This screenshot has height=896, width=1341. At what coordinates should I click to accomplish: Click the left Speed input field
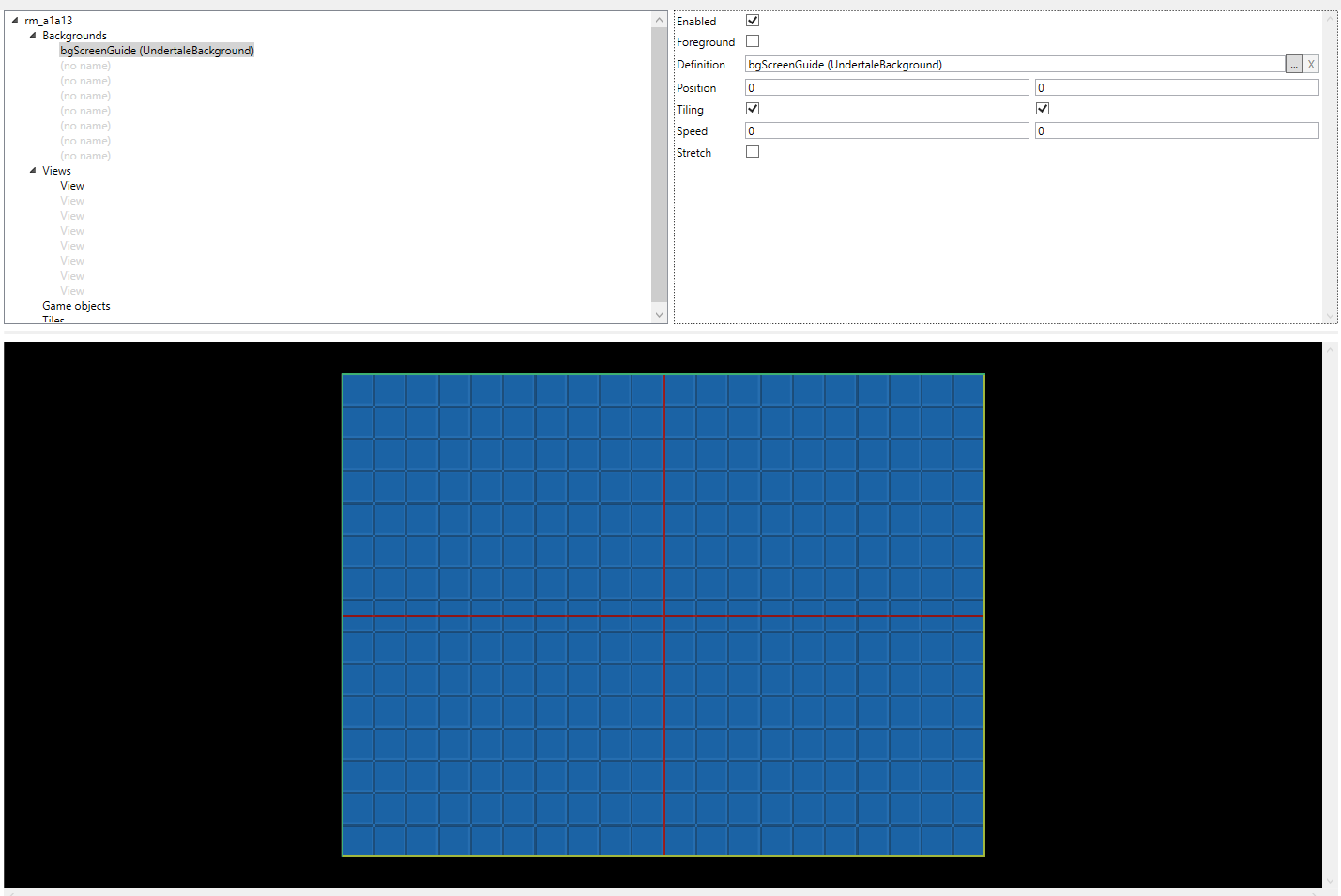point(886,130)
